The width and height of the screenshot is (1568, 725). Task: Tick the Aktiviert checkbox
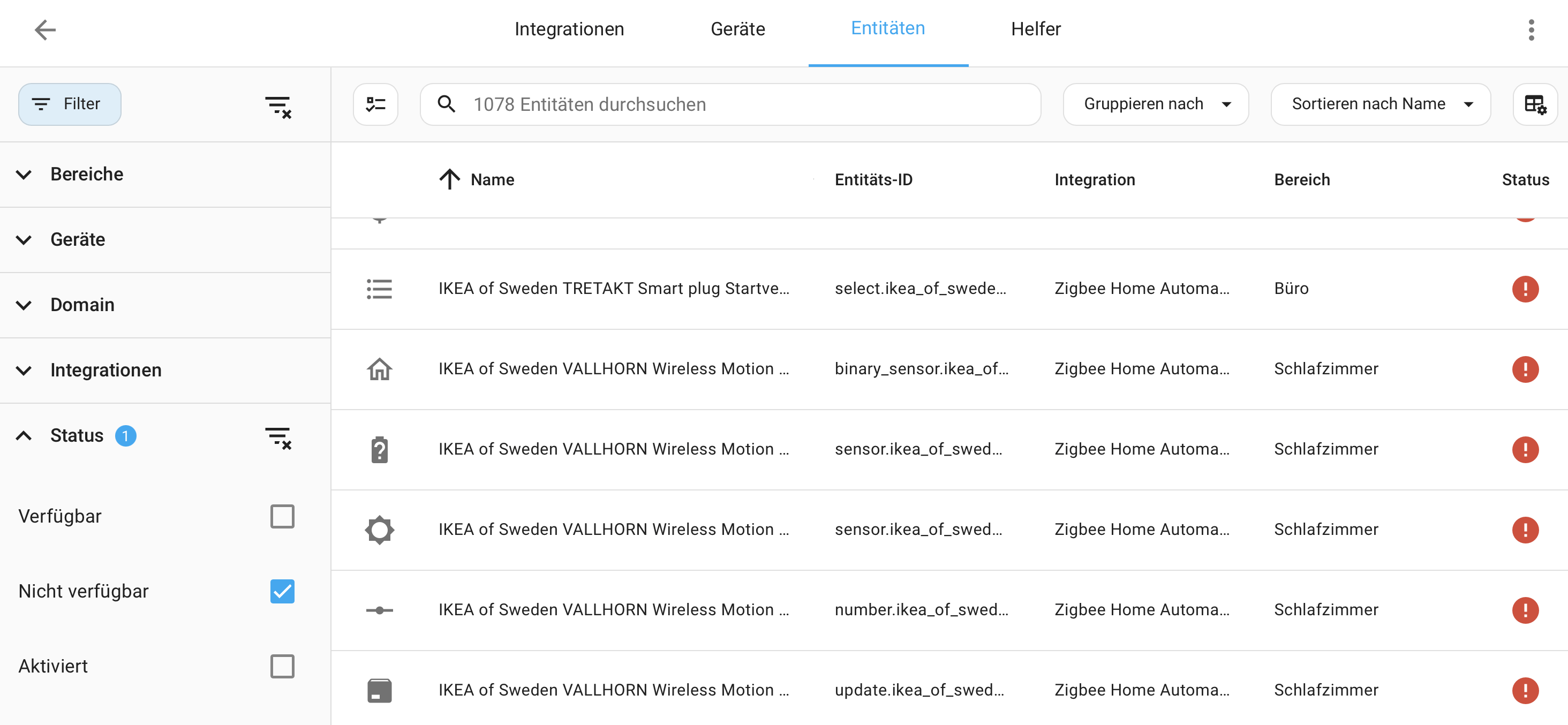[x=282, y=666]
